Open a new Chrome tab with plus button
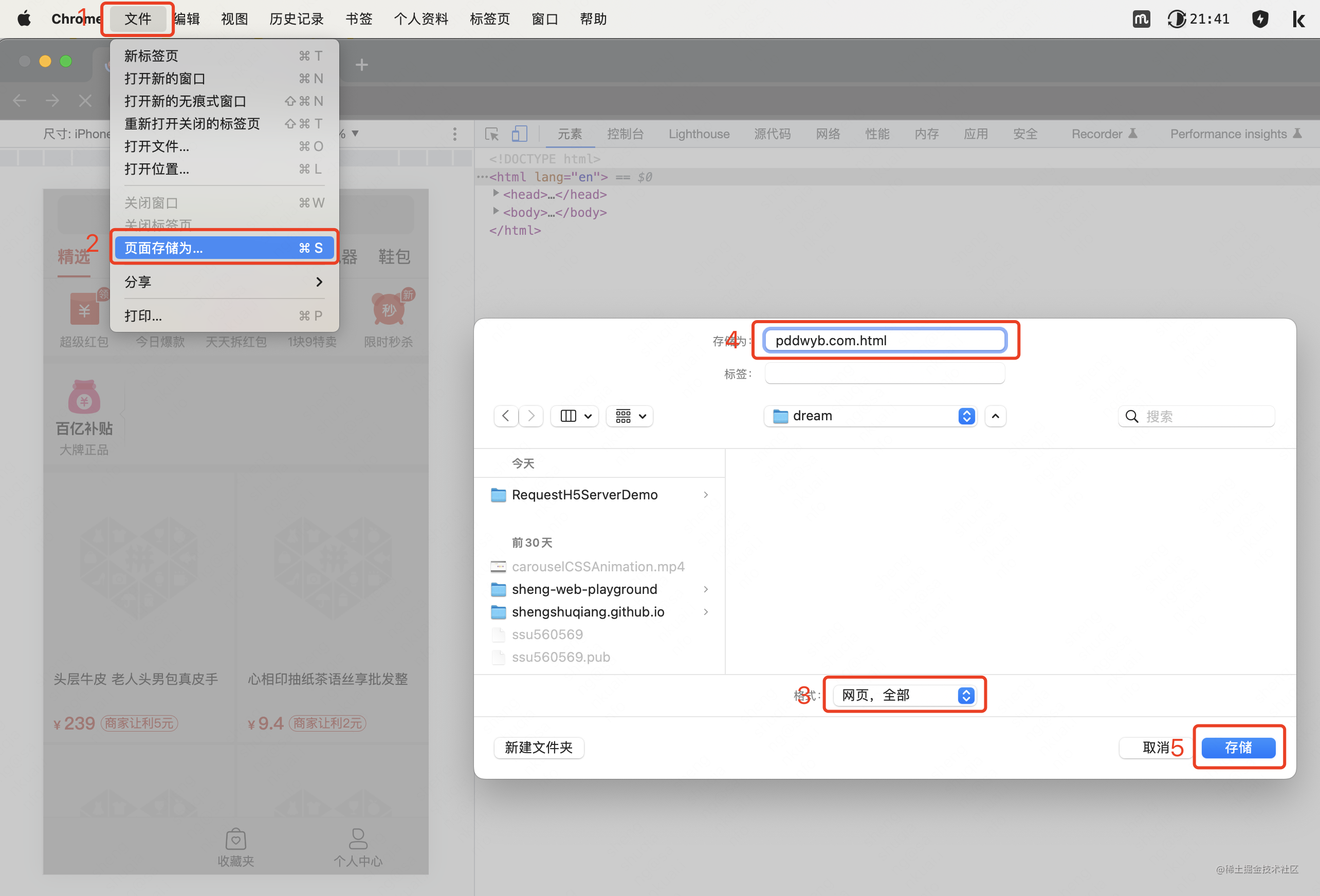The image size is (1320, 896). 362,65
